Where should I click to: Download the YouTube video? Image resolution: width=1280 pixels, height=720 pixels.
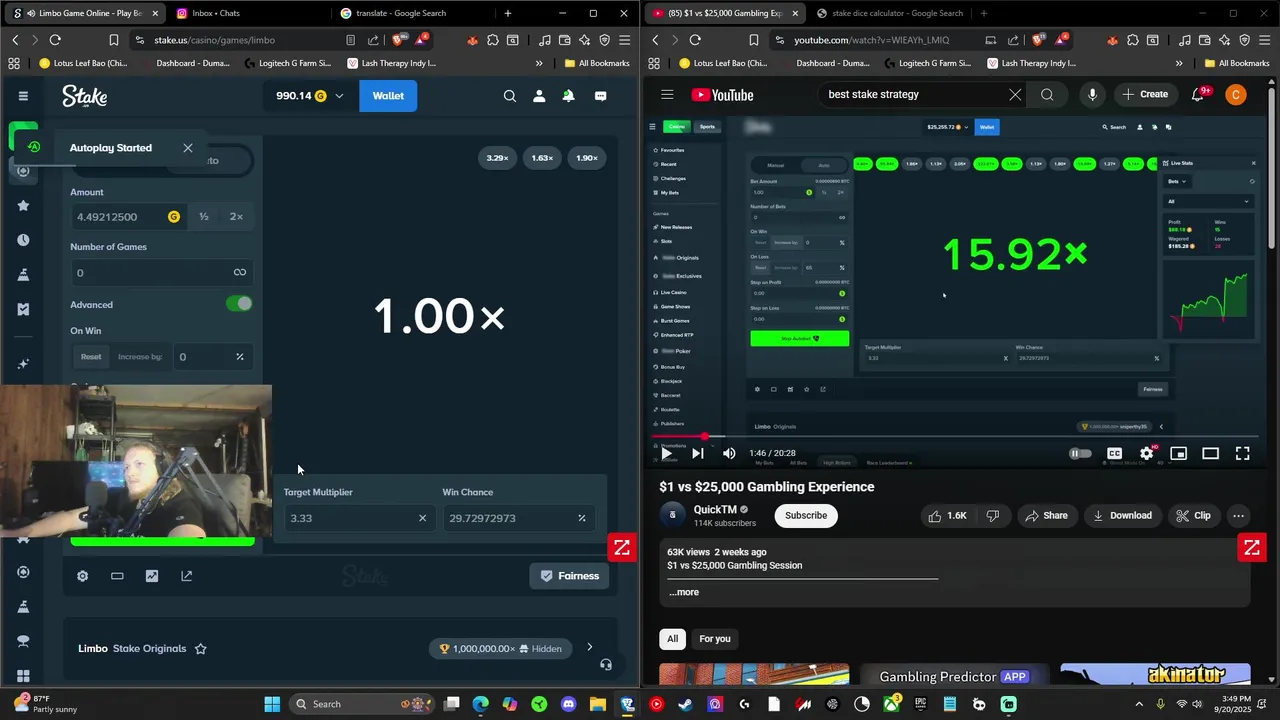coord(1122,516)
